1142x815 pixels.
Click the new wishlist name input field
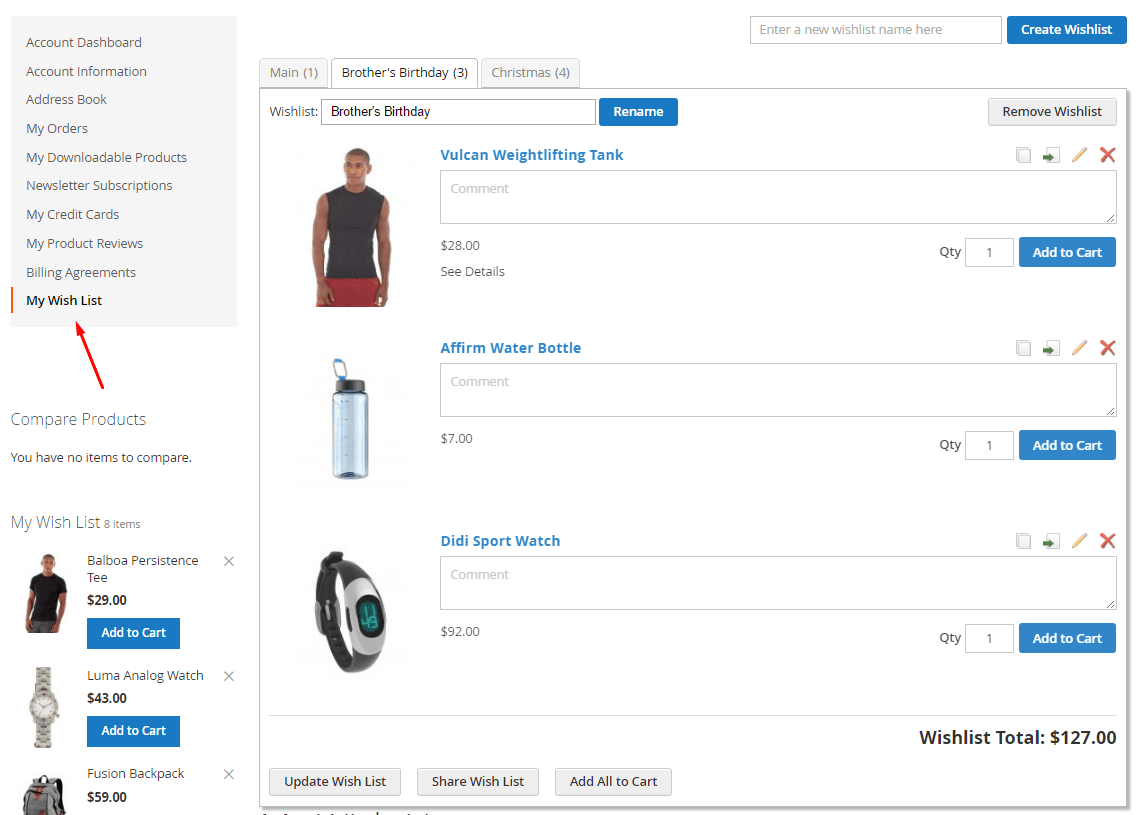[875, 30]
